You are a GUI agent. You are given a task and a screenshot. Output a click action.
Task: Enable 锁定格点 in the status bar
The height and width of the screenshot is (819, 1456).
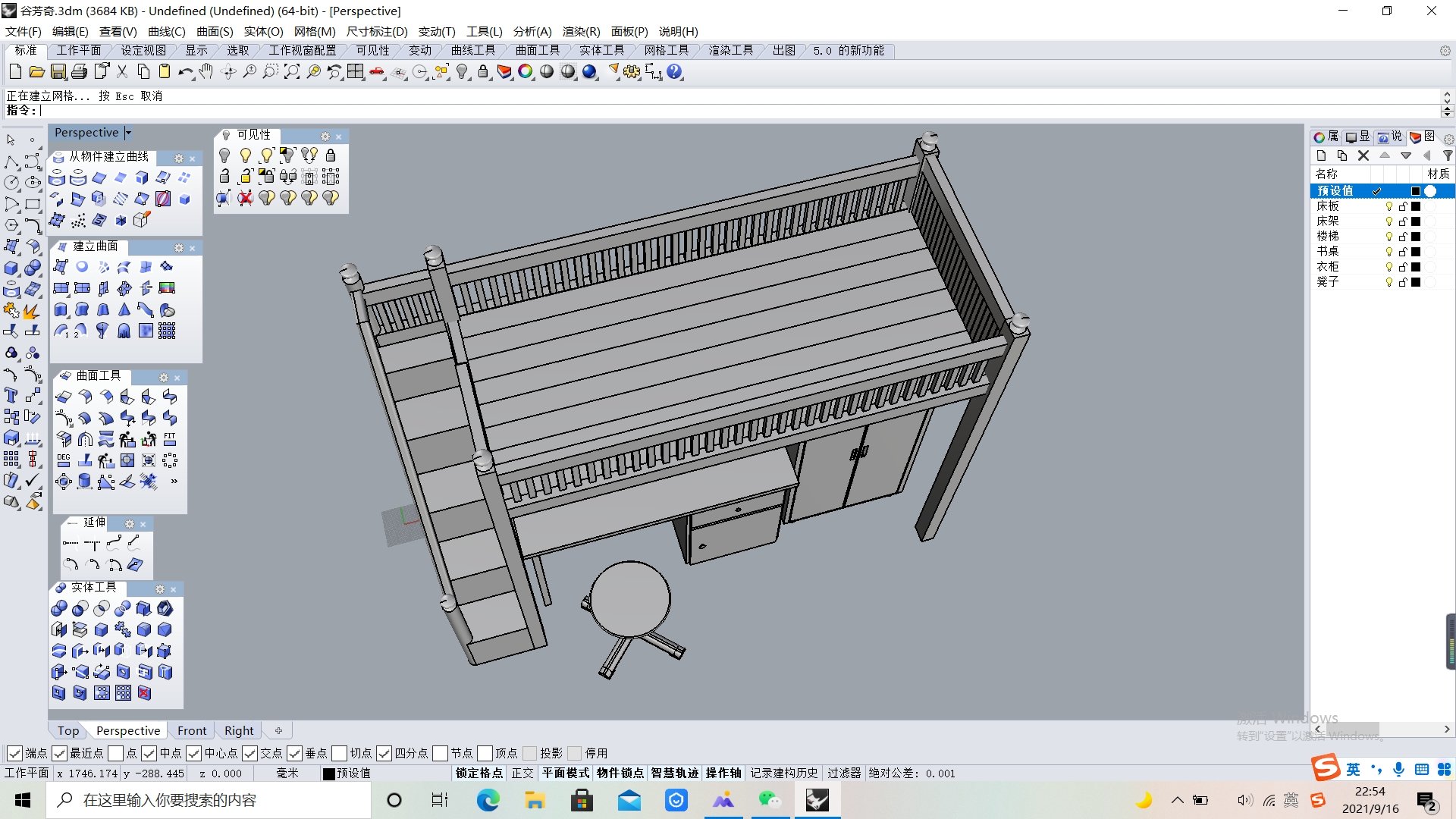[x=479, y=773]
